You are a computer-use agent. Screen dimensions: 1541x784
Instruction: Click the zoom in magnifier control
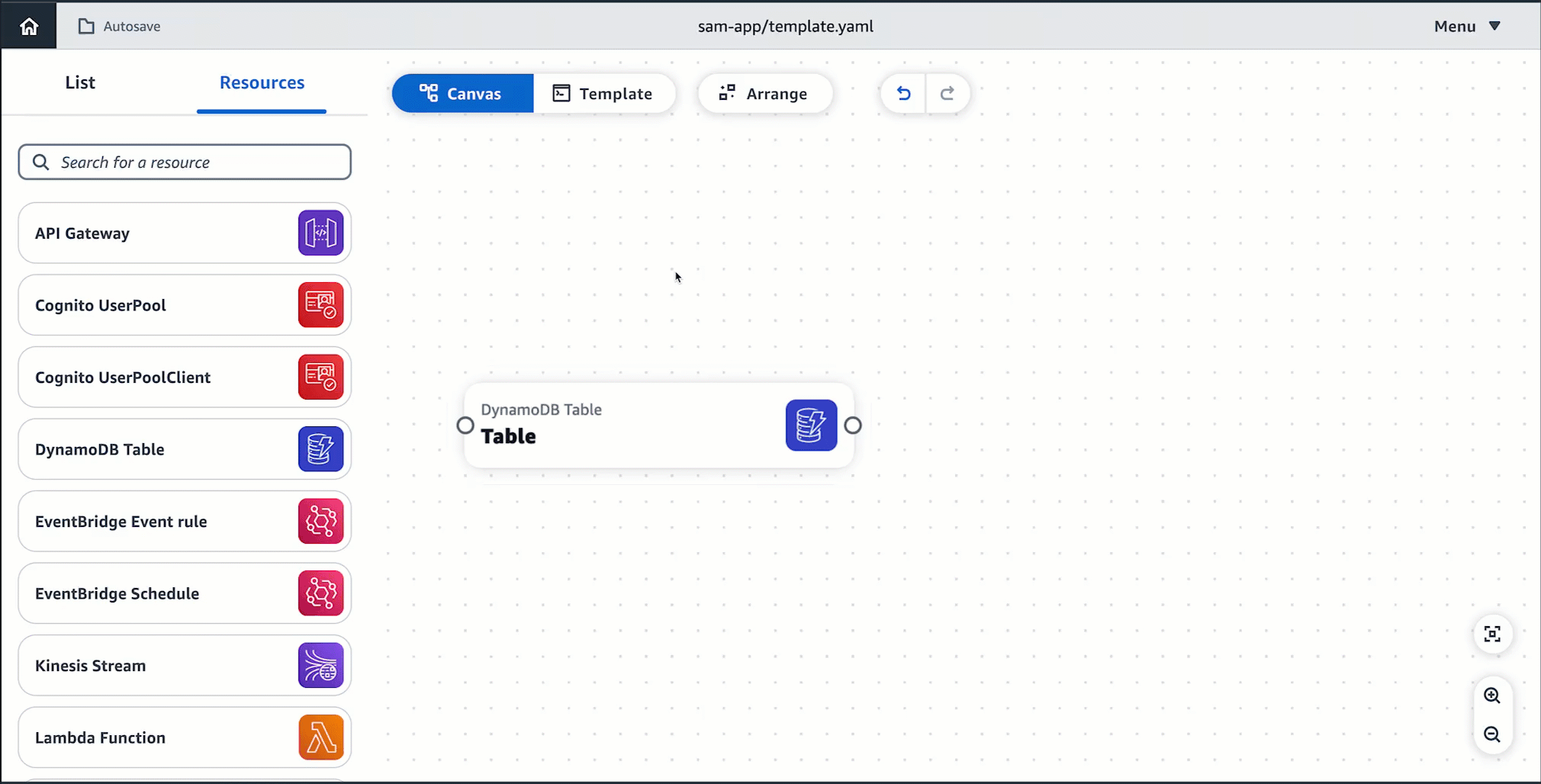tap(1492, 695)
